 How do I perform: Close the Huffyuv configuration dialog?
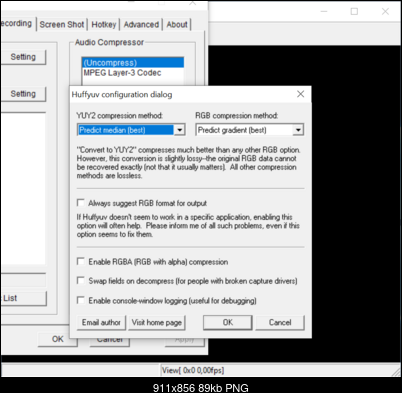click(x=300, y=94)
